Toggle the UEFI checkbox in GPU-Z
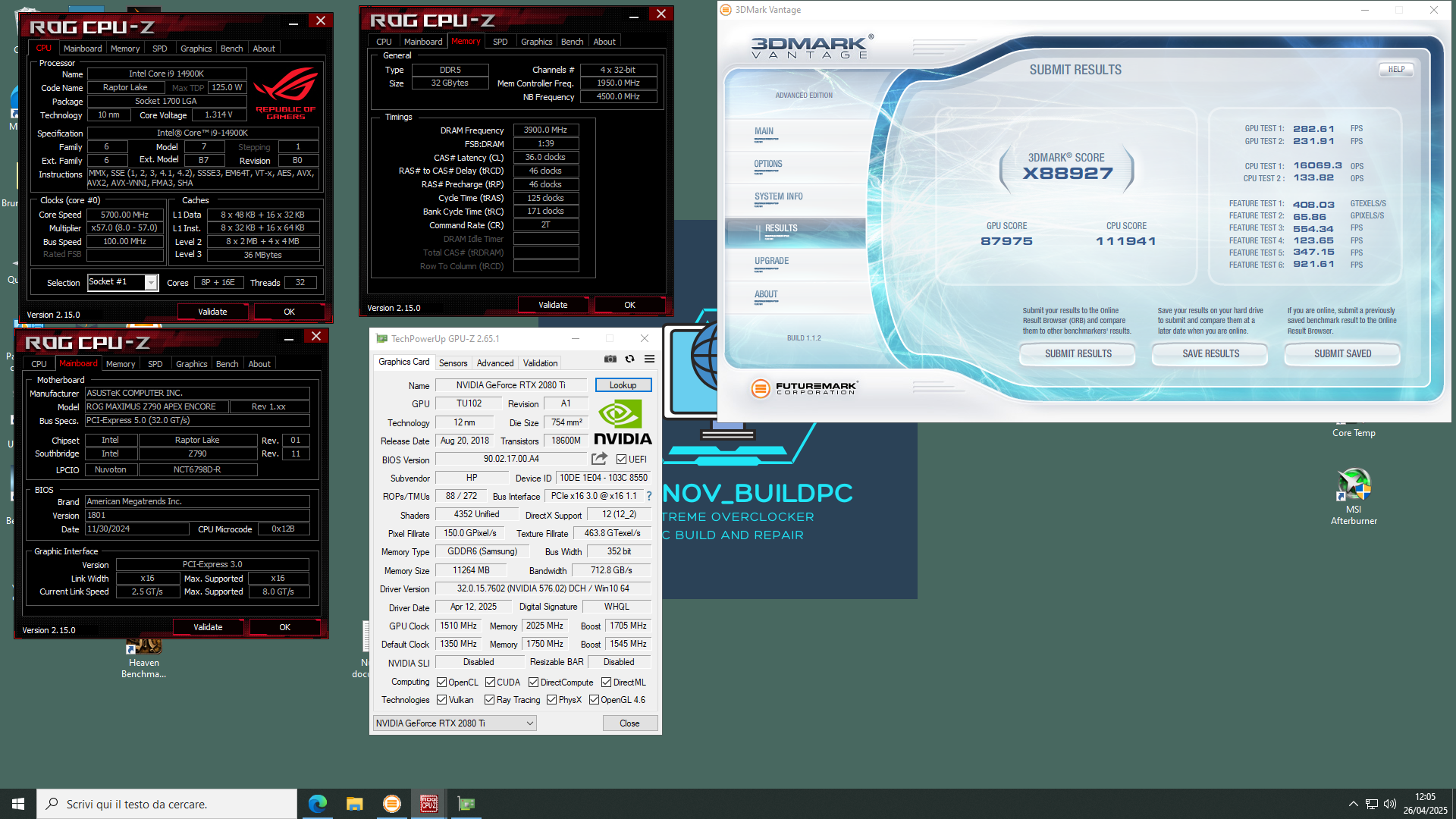 tap(621, 459)
